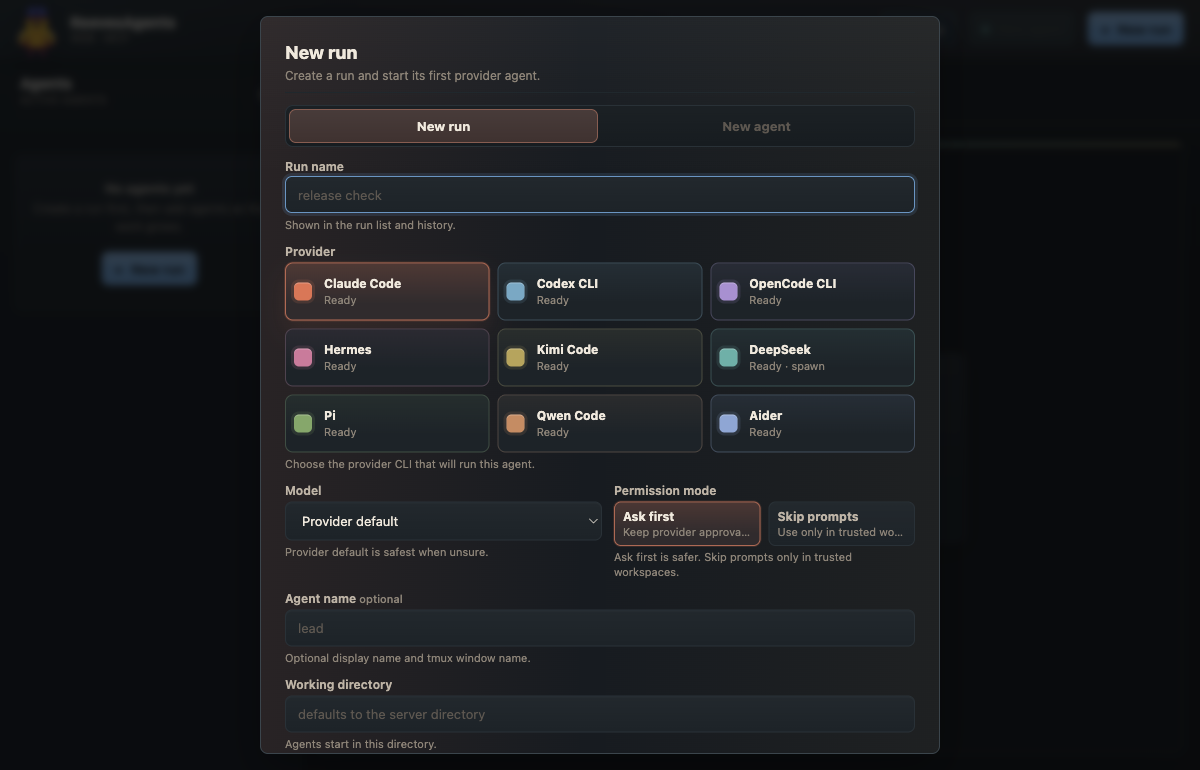Viewport: 1200px width, 770px height.
Task: Click "Optional display name and tmux window name."
Action: pos(407,658)
